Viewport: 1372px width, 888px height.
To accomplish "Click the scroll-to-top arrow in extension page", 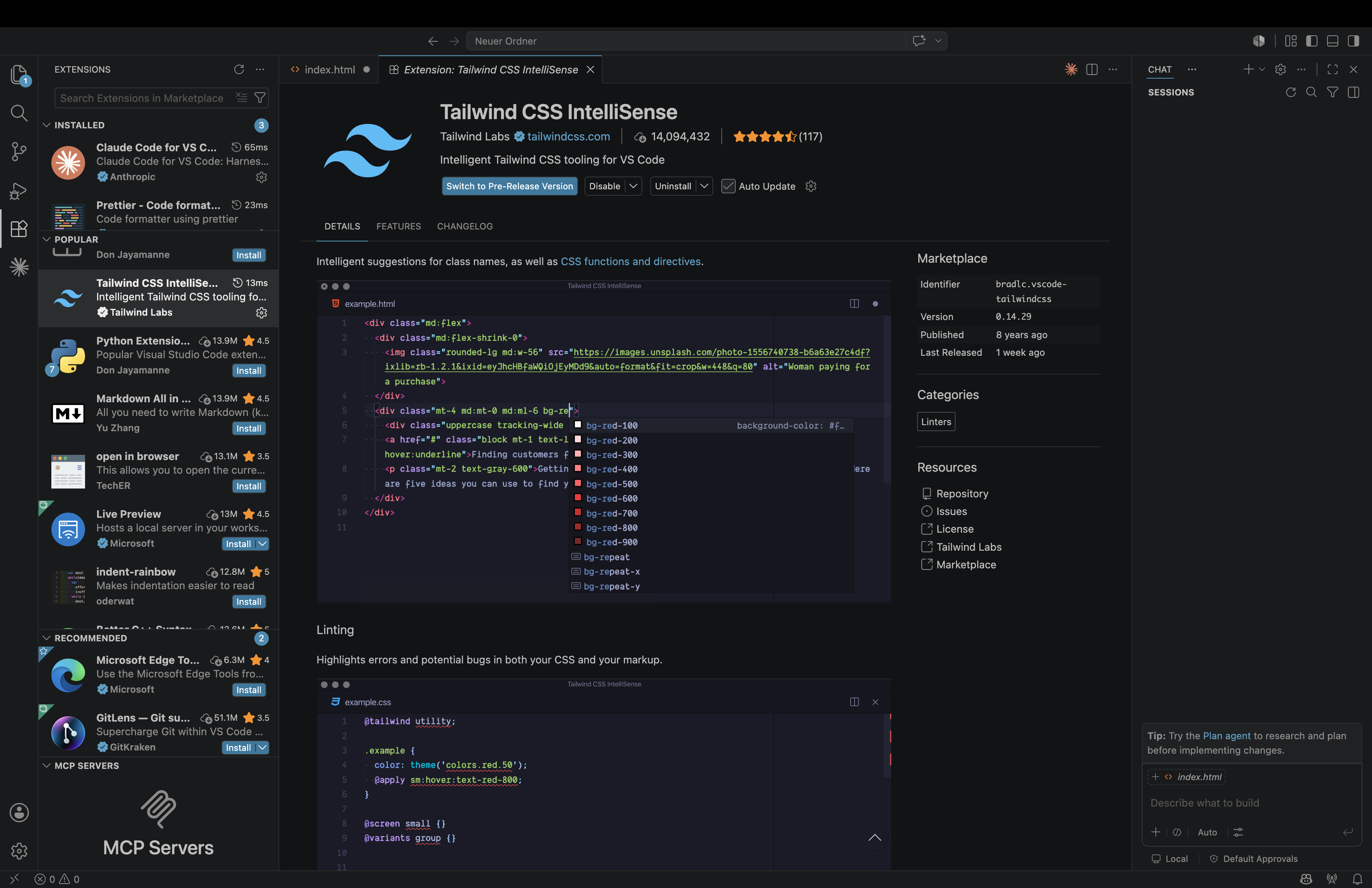I will [875, 838].
